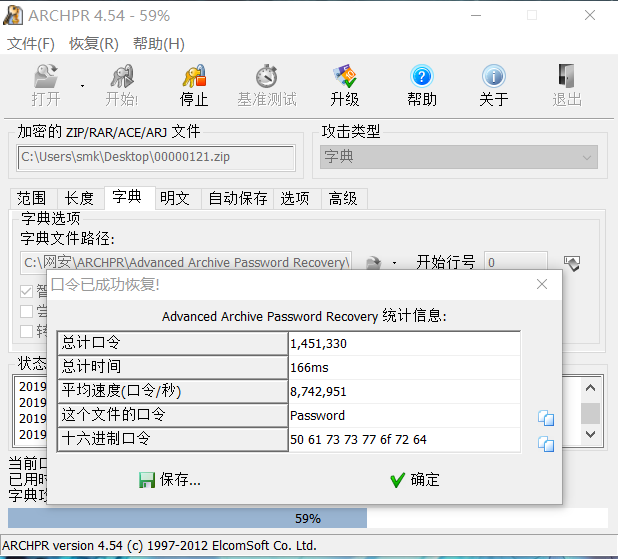618x559 pixels.
Task: Click the Upgrade (升级) icon
Action: (344, 85)
